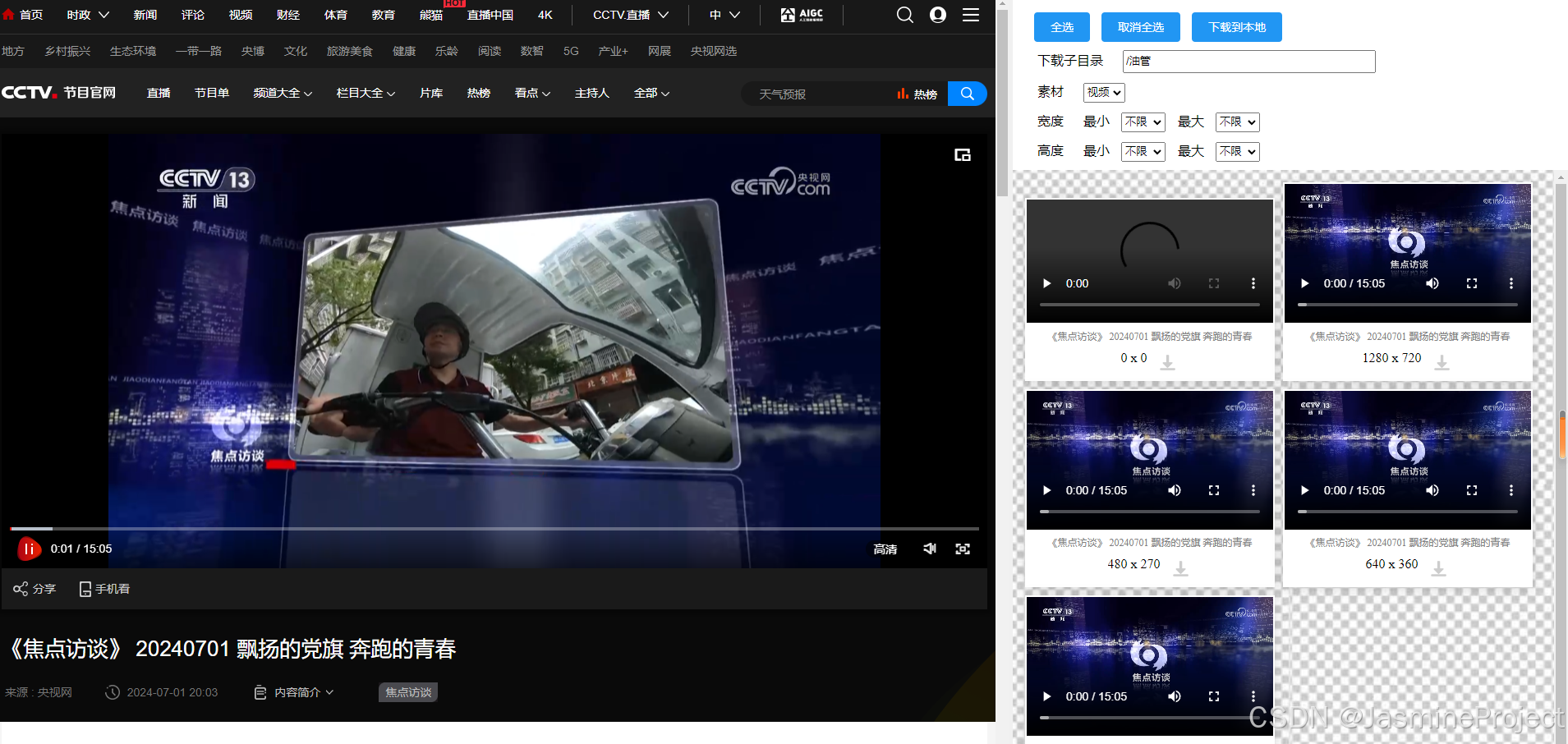The width and height of the screenshot is (1568, 744).
Task: Switch quality via 高清 button
Action: pyautogui.click(x=885, y=549)
